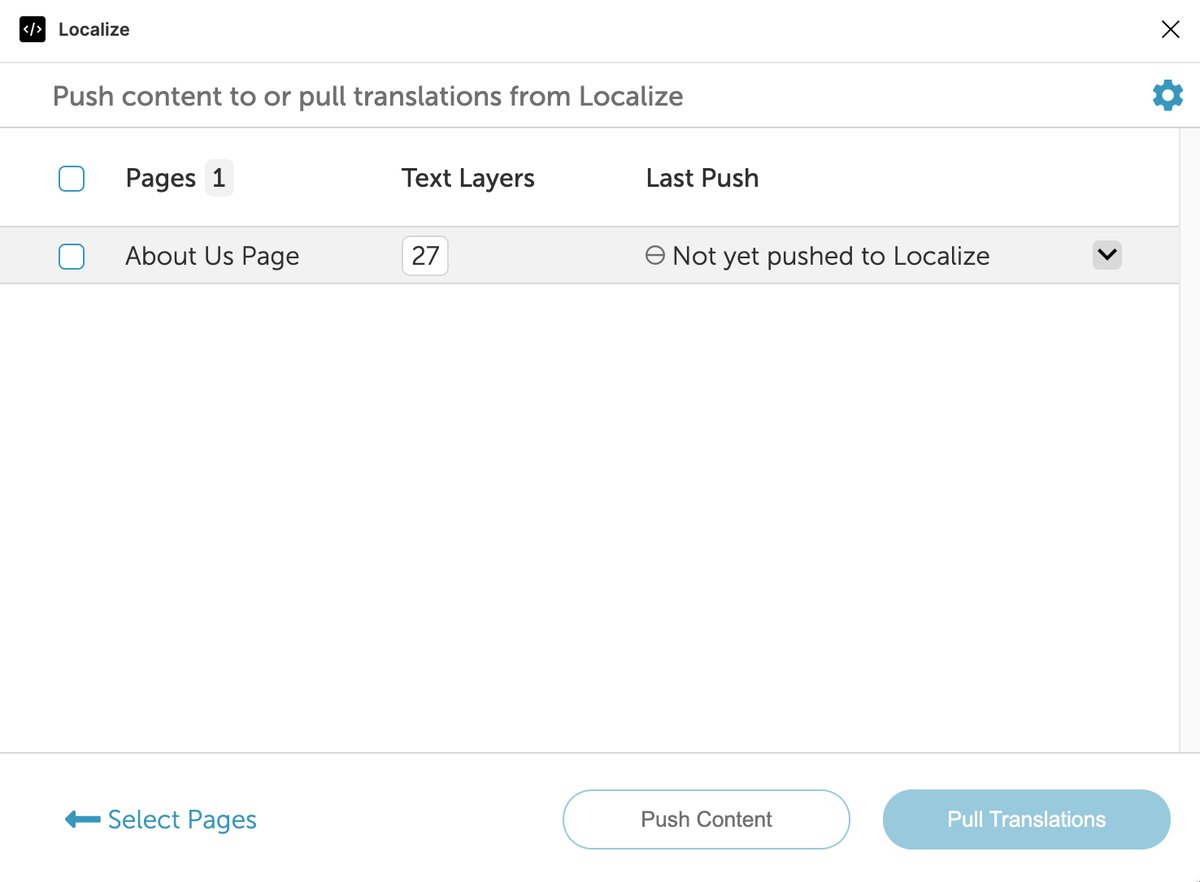Open the settings gear icon
This screenshot has height=882, width=1200.
point(1167,96)
